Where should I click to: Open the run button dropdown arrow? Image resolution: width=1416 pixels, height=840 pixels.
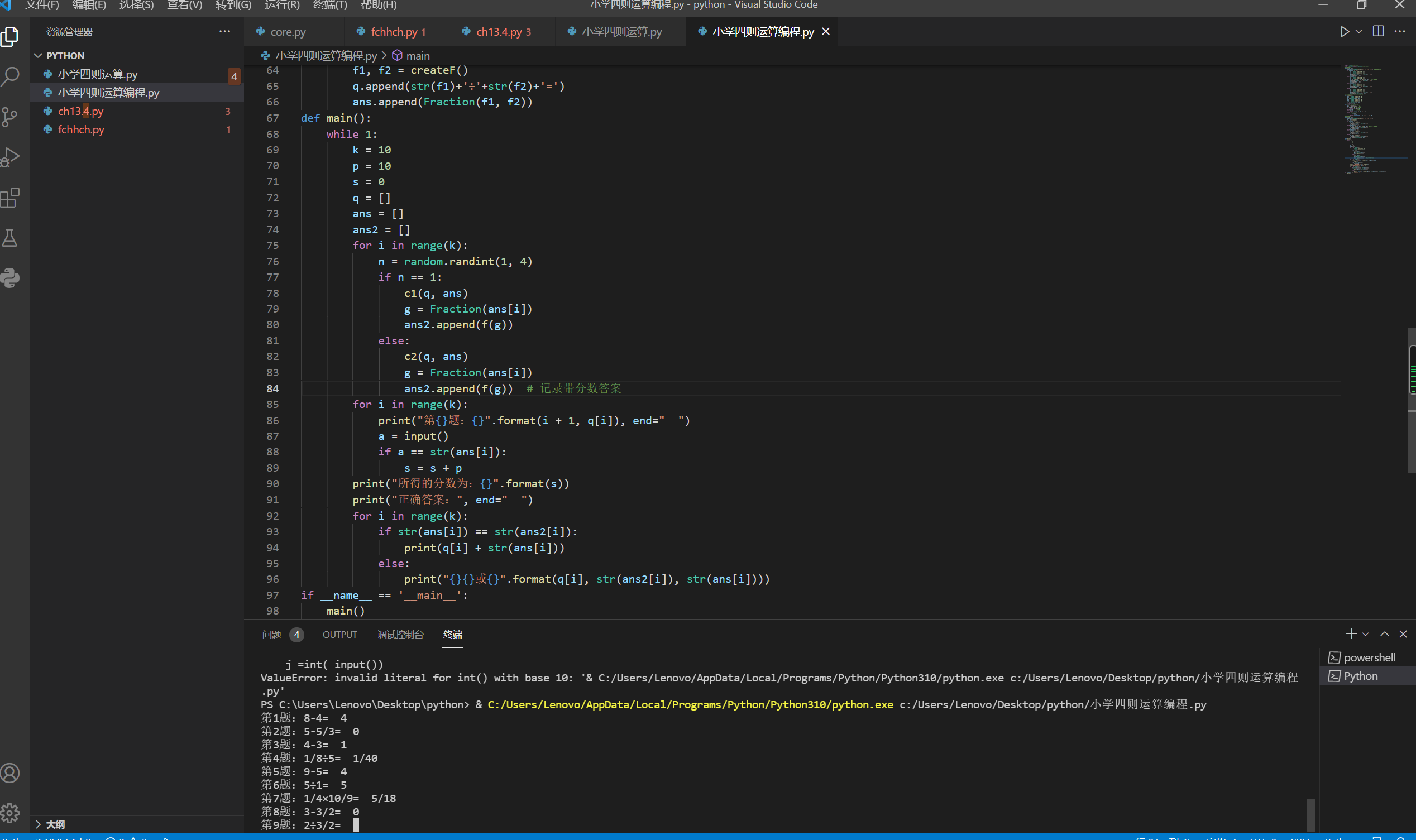(1359, 32)
